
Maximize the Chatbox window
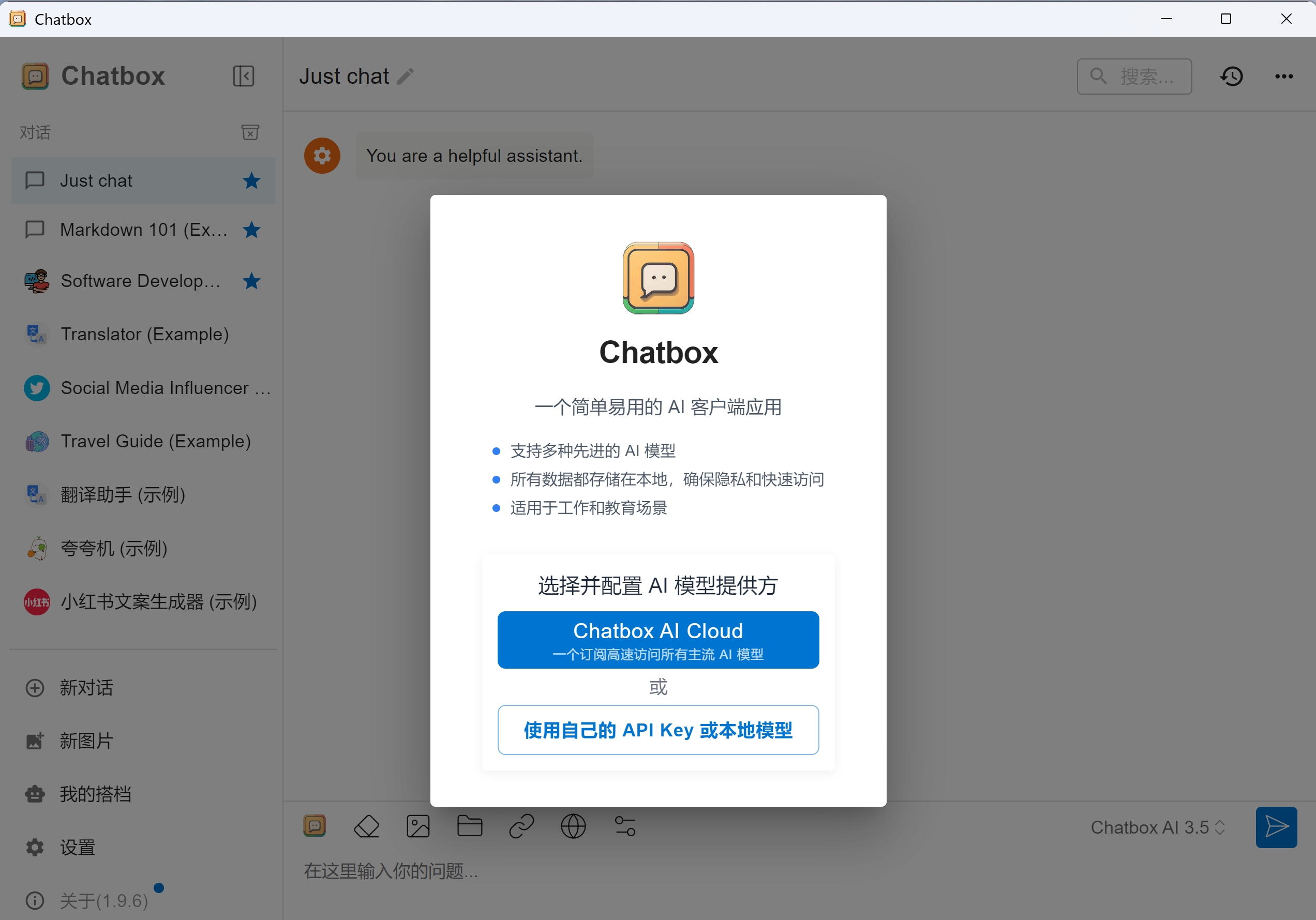click(x=1226, y=19)
